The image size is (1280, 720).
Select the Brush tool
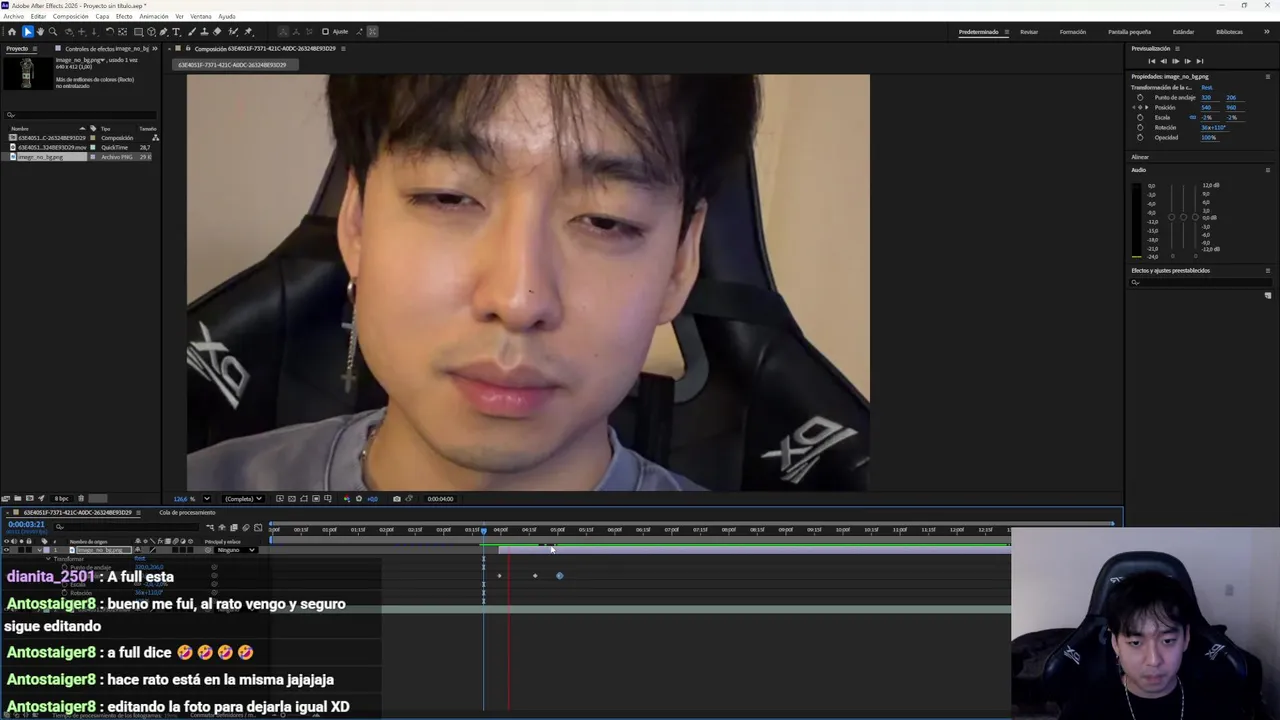[191, 32]
